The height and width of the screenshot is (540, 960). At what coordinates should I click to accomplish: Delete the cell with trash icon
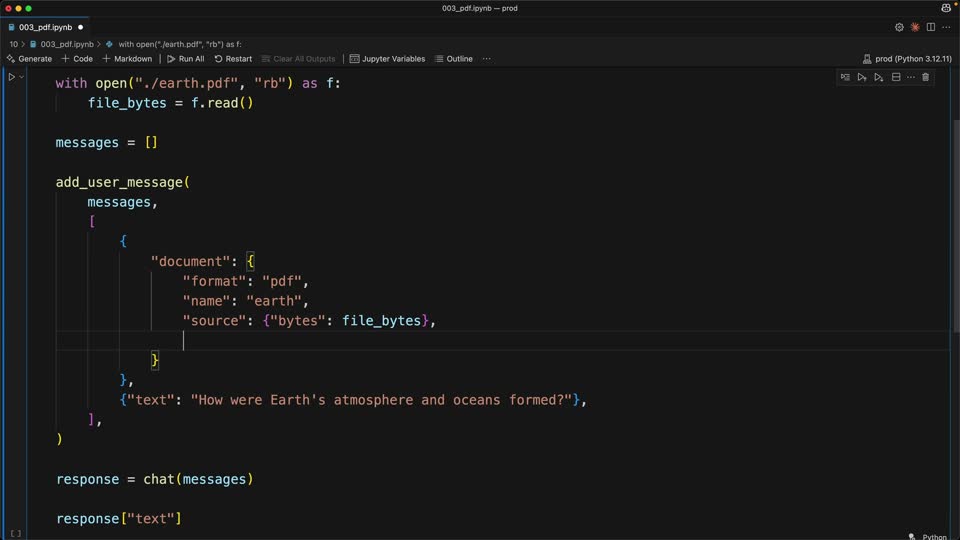pos(926,77)
